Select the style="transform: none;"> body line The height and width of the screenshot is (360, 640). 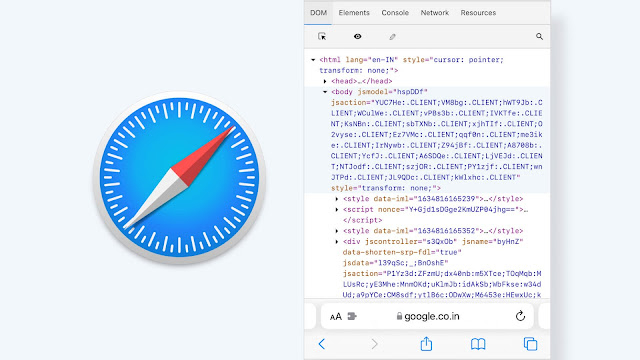click(x=386, y=188)
